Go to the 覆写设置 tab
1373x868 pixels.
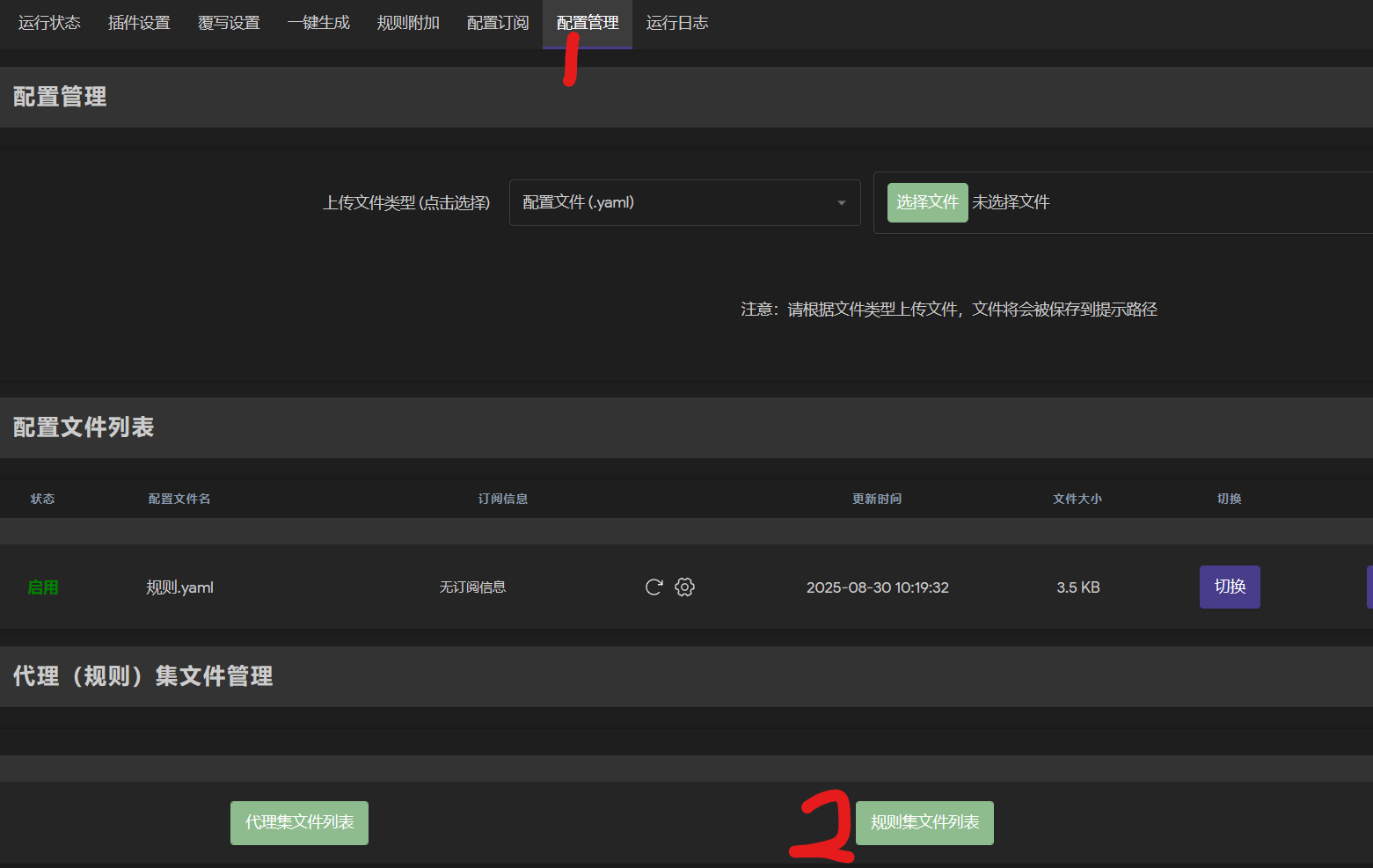[229, 23]
